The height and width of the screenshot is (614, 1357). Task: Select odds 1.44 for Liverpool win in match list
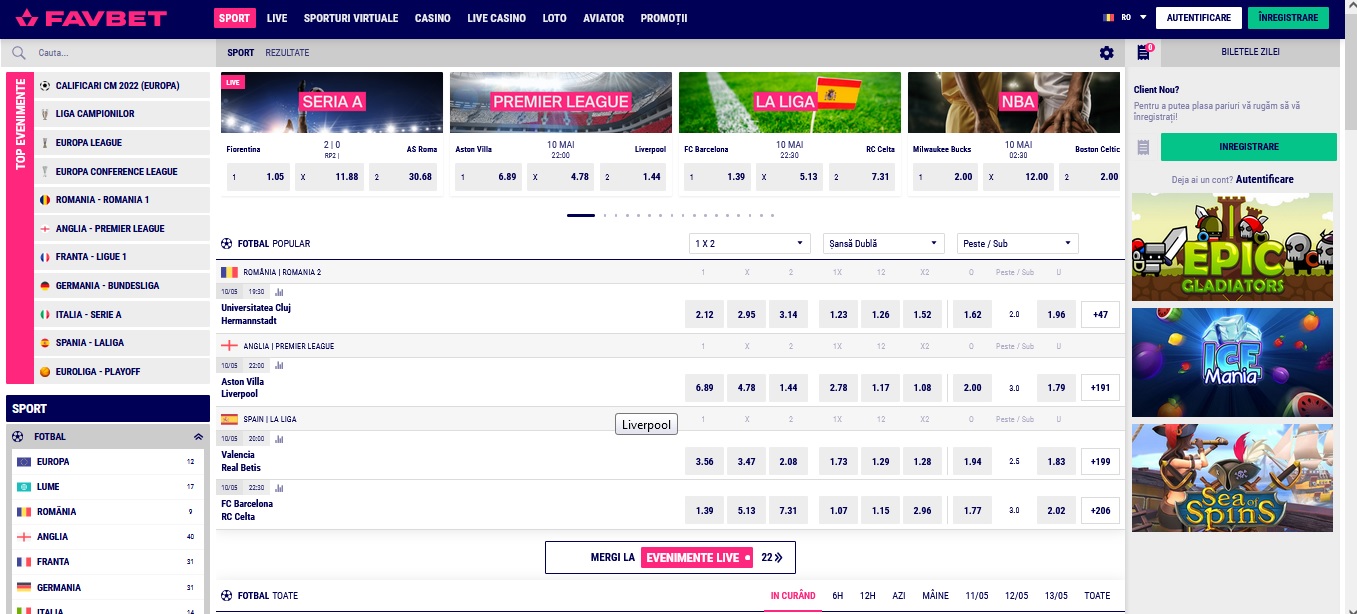tap(788, 388)
